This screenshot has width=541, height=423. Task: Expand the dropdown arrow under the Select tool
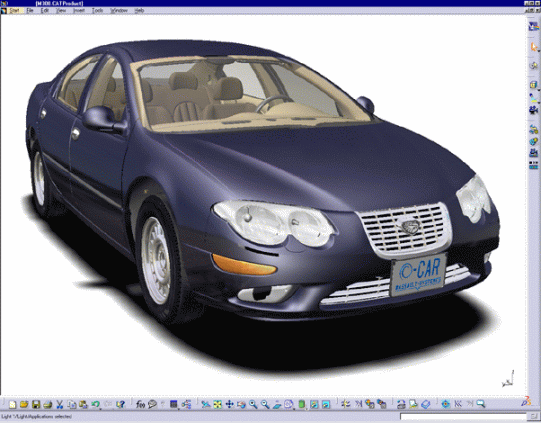coord(538,51)
